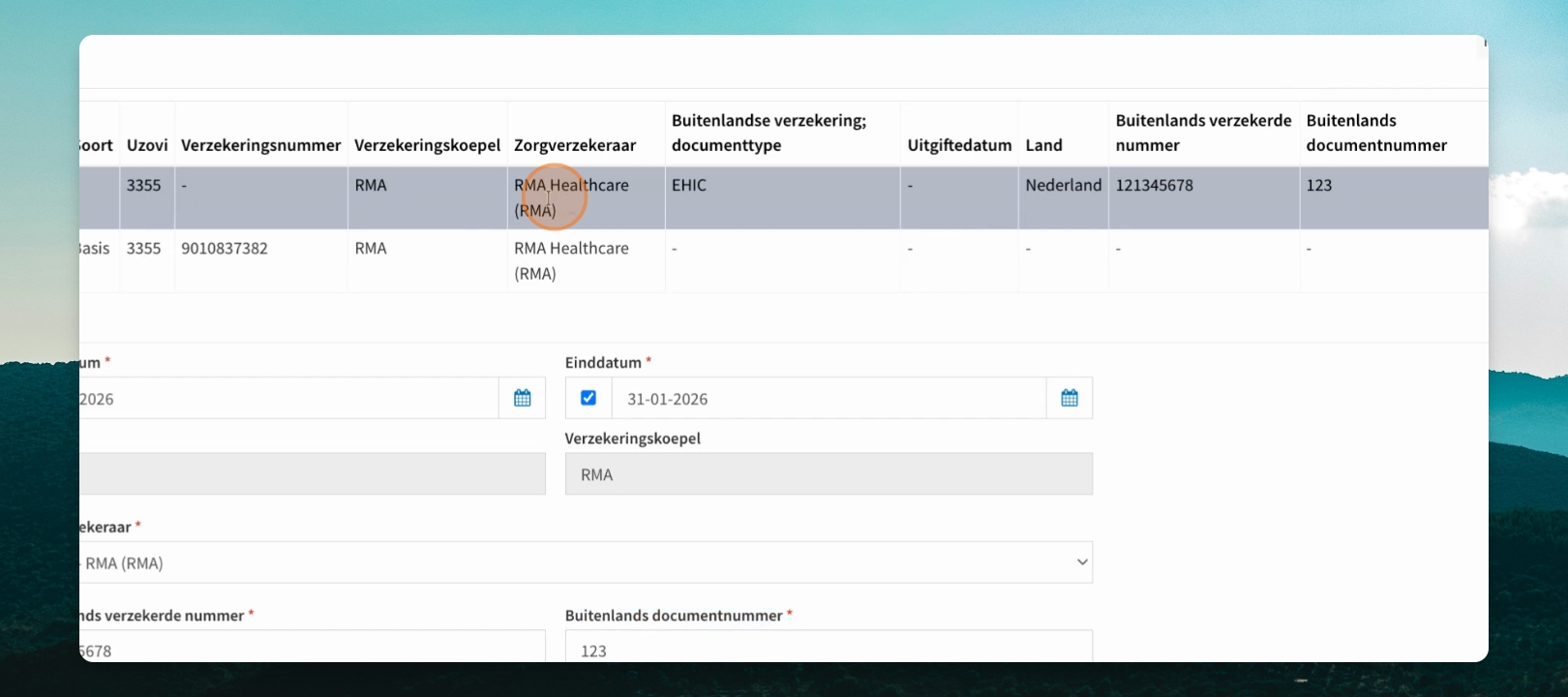This screenshot has width=1568, height=697.
Task: Click the Verzekeringsnummer column header
Action: point(261,145)
